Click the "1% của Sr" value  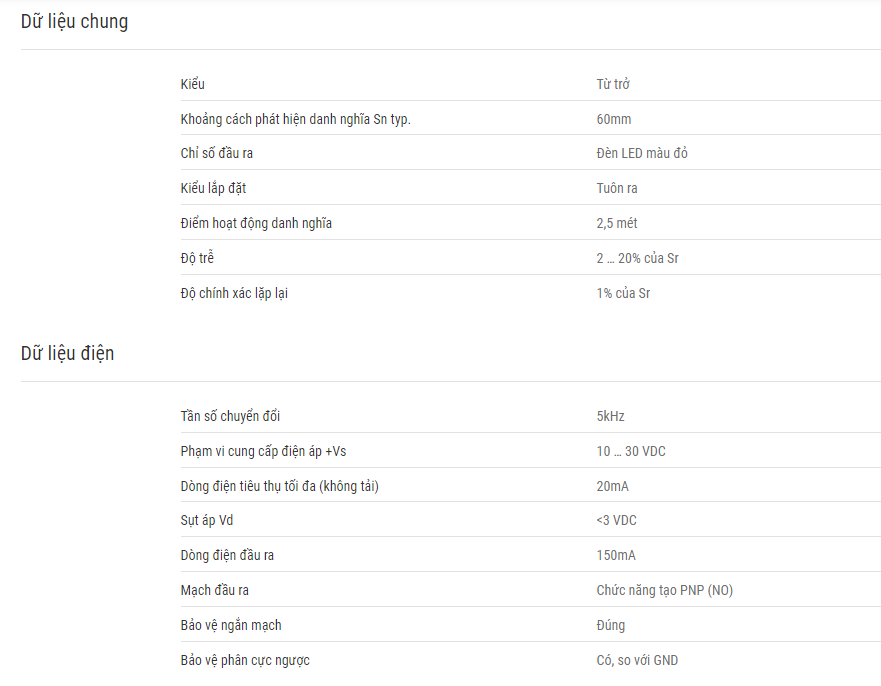pos(623,293)
